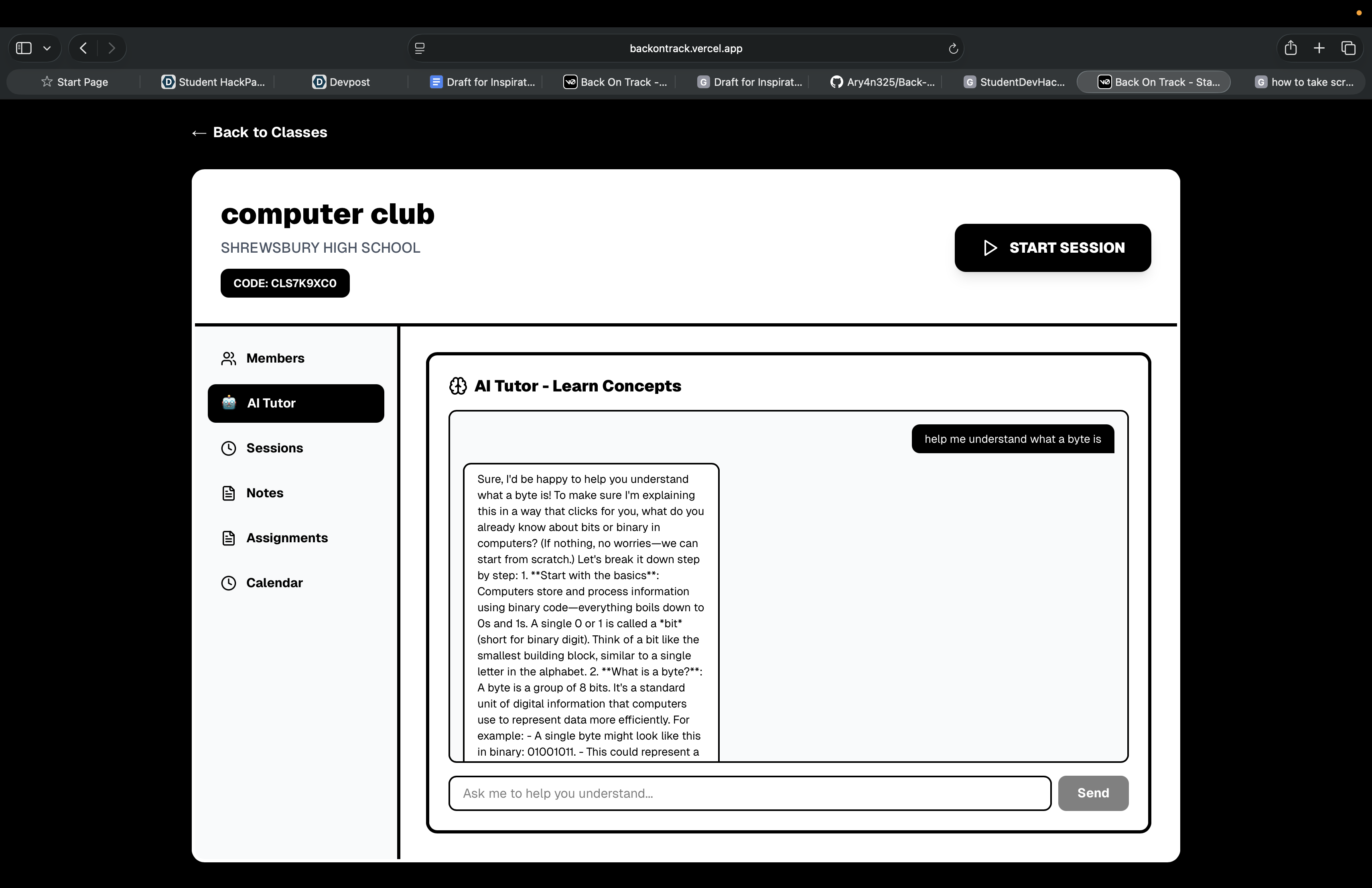The width and height of the screenshot is (1372, 888).
Task: Open the Start Page tab
Action: coord(75,82)
